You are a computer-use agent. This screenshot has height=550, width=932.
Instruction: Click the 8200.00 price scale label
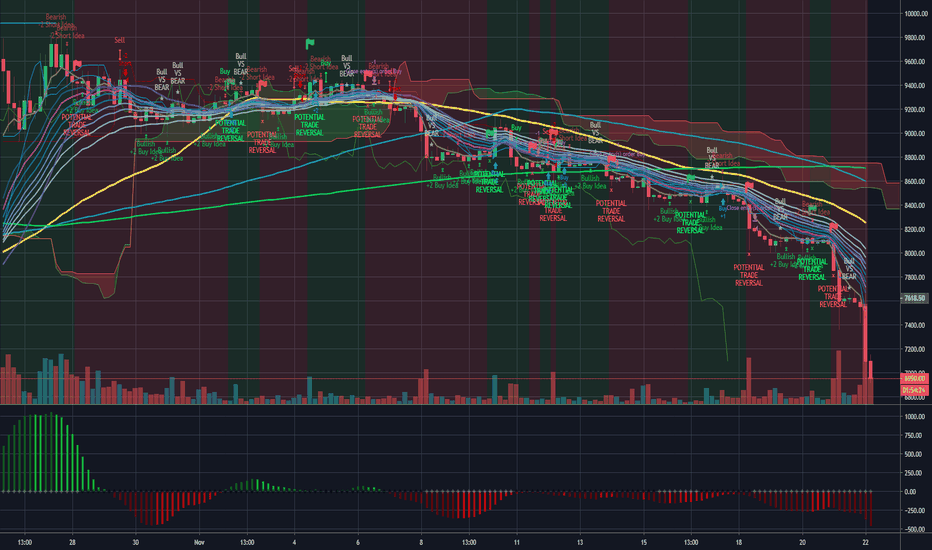tap(915, 229)
